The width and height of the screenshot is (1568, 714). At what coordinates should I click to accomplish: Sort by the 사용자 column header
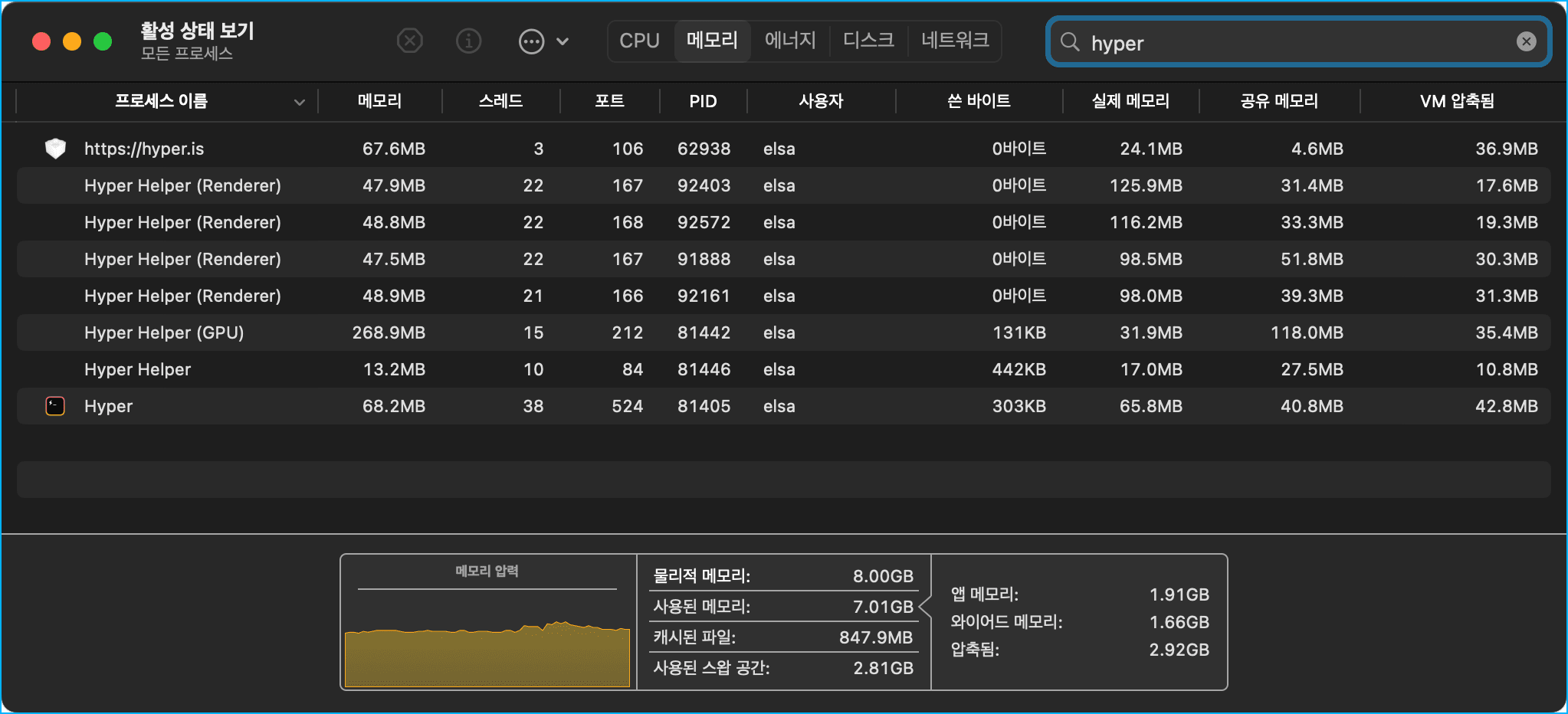click(x=821, y=101)
